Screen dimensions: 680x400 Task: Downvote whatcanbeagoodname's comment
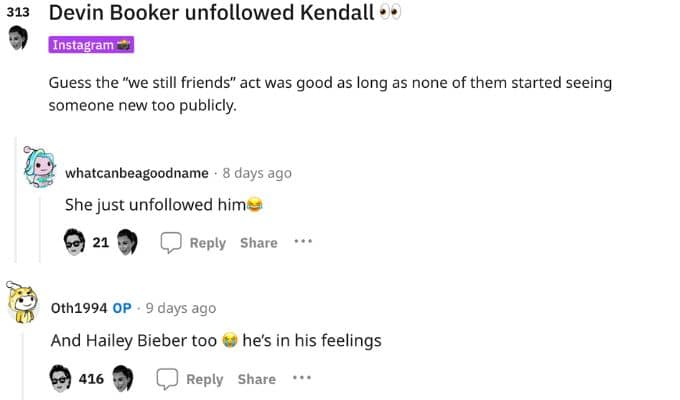coord(127,243)
